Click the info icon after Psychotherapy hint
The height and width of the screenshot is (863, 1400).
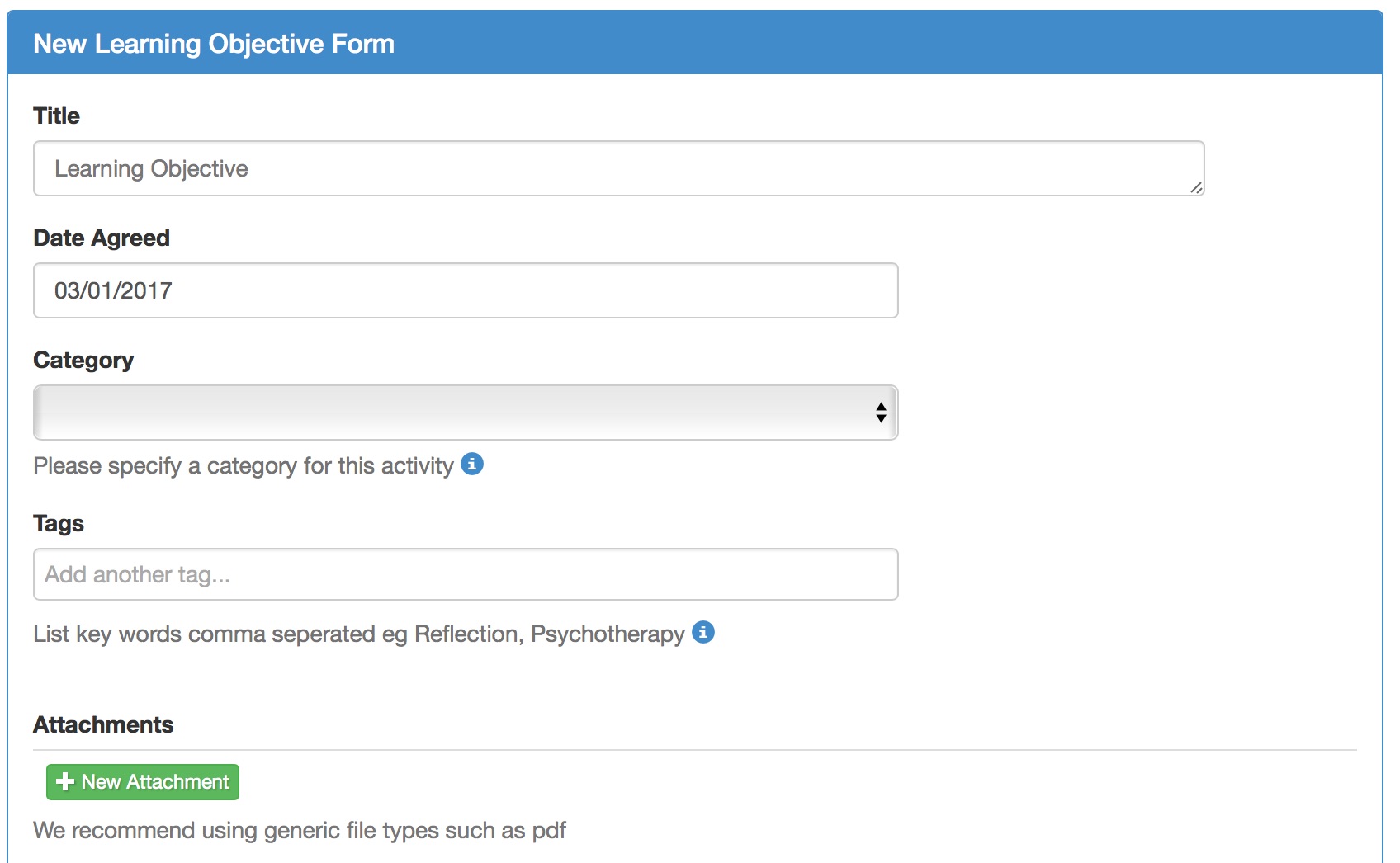703,632
